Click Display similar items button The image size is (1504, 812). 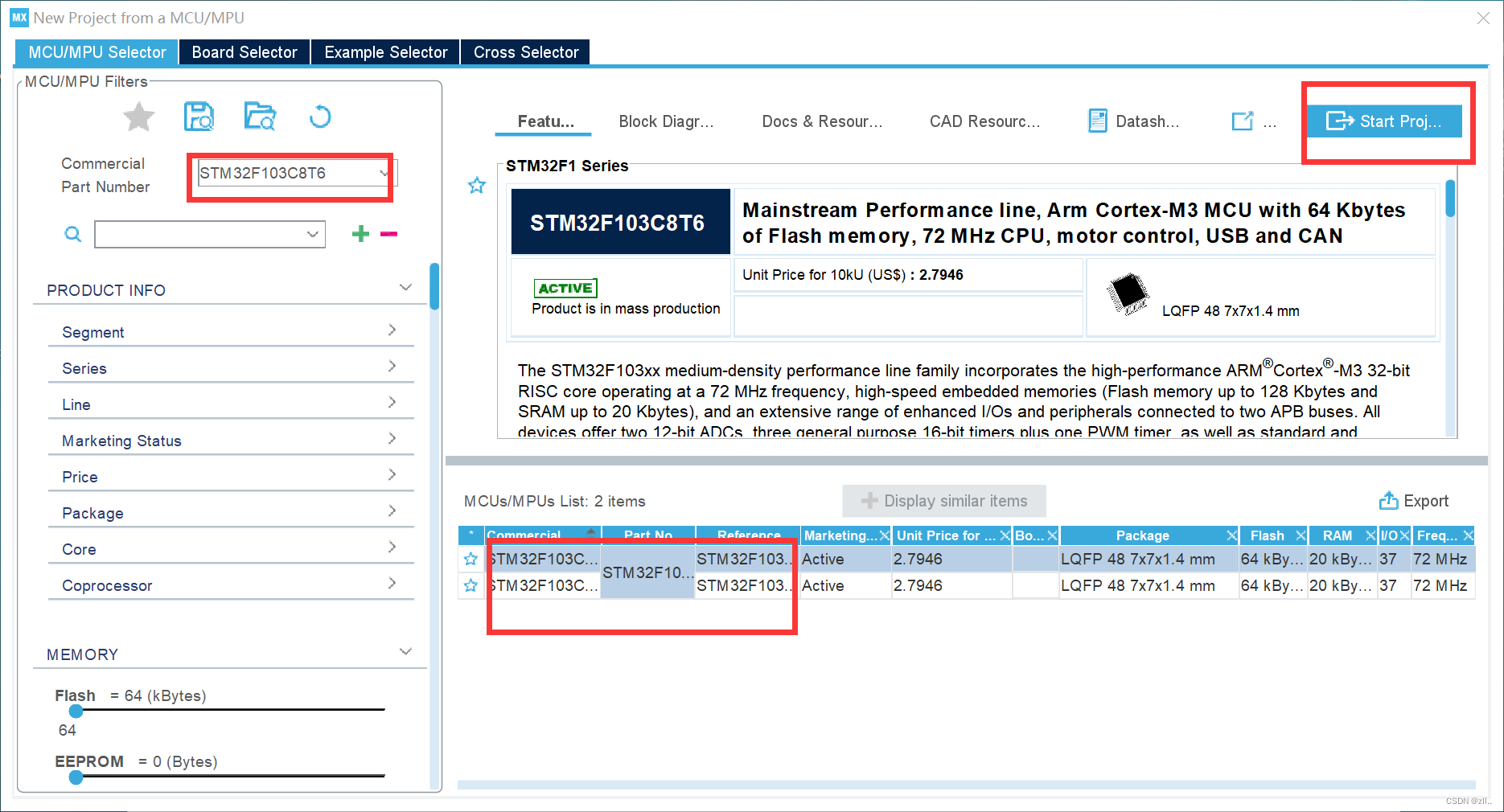(x=944, y=501)
